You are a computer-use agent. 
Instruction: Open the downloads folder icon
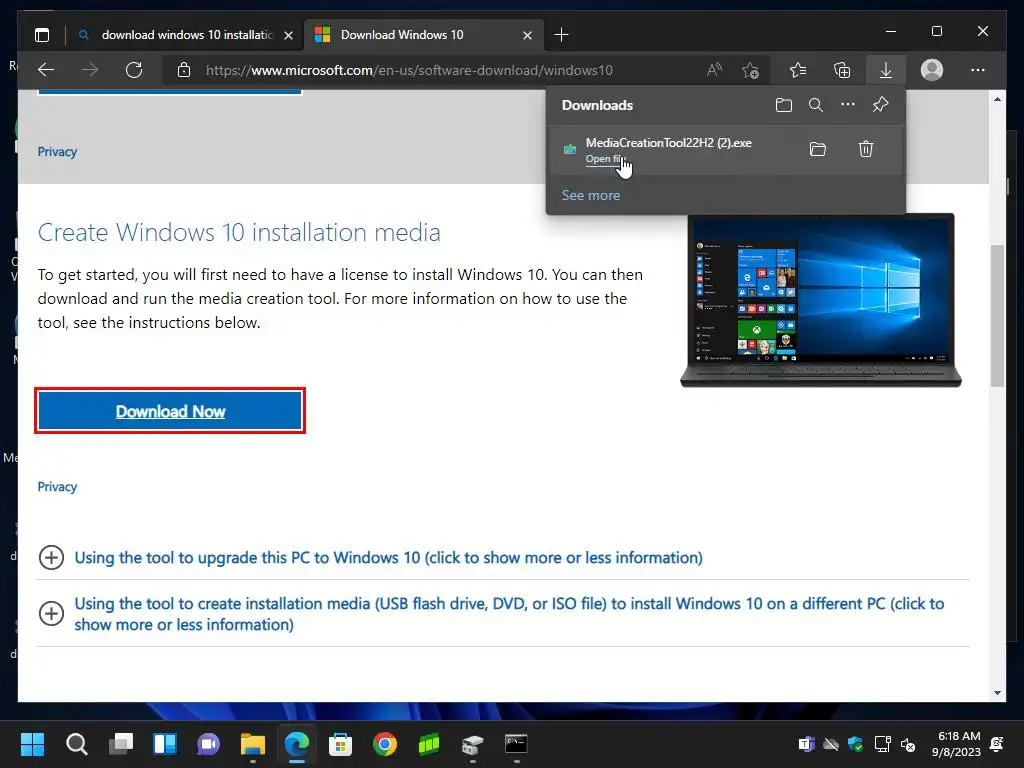click(784, 104)
